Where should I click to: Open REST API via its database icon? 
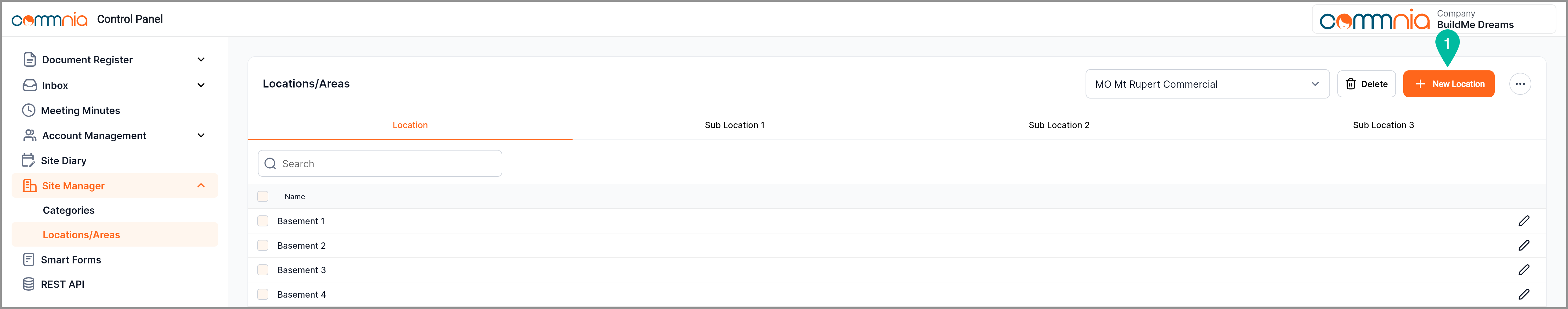point(29,284)
